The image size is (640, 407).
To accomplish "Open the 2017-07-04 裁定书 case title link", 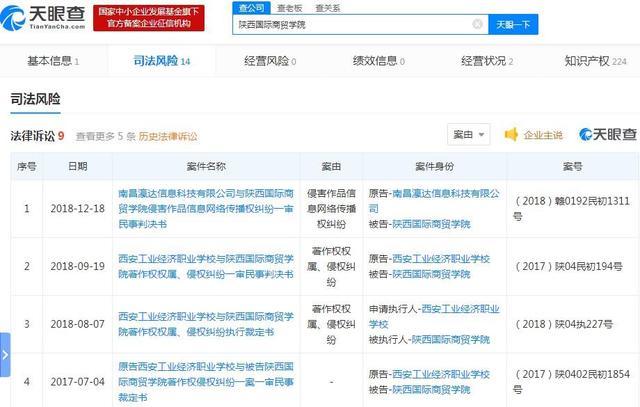I will [206, 382].
